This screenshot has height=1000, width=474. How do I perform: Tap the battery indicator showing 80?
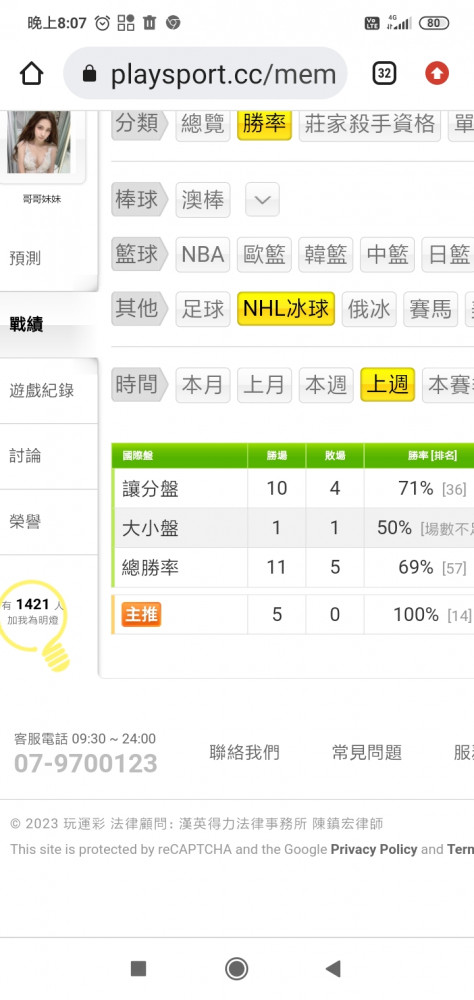434,23
